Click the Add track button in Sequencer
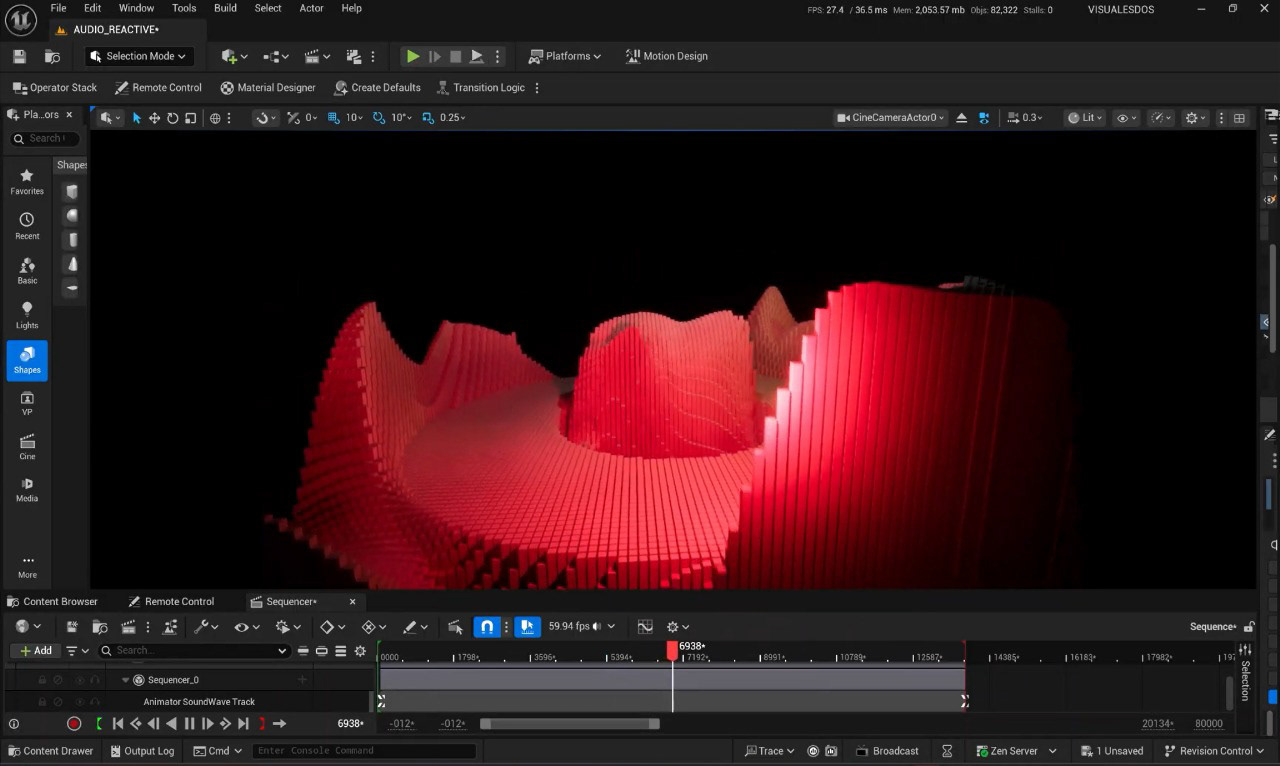 35,650
